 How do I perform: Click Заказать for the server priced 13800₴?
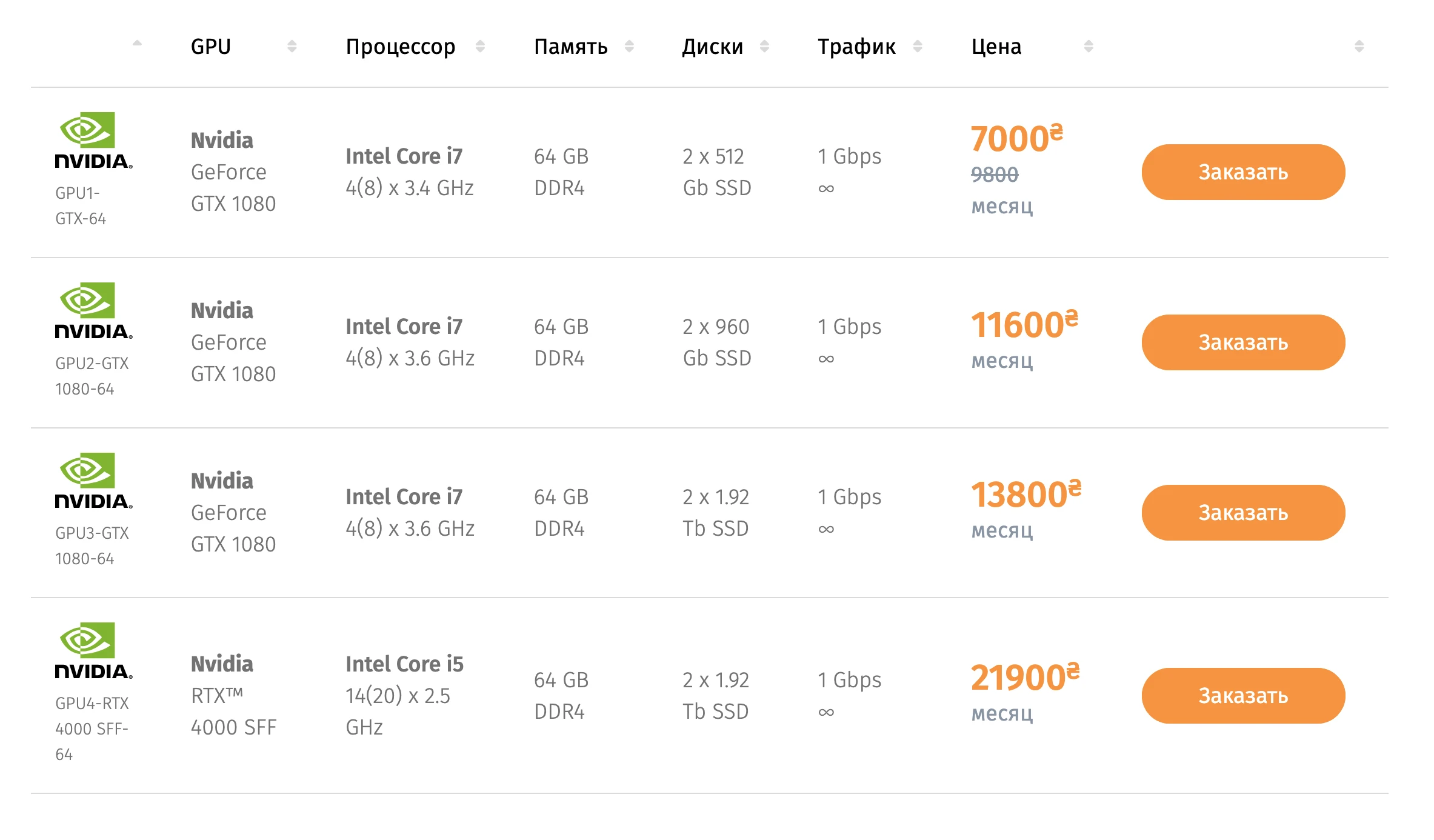tap(1242, 513)
